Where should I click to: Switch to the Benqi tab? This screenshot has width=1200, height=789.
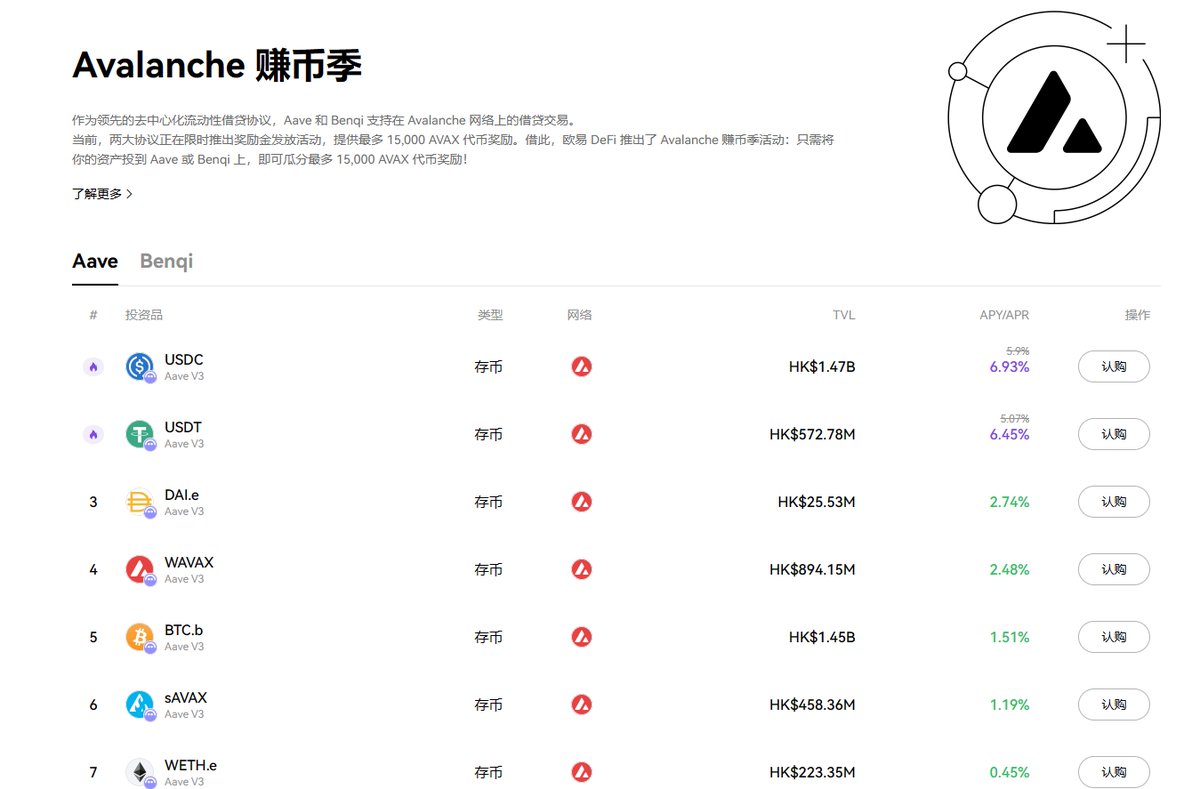[166, 261]
